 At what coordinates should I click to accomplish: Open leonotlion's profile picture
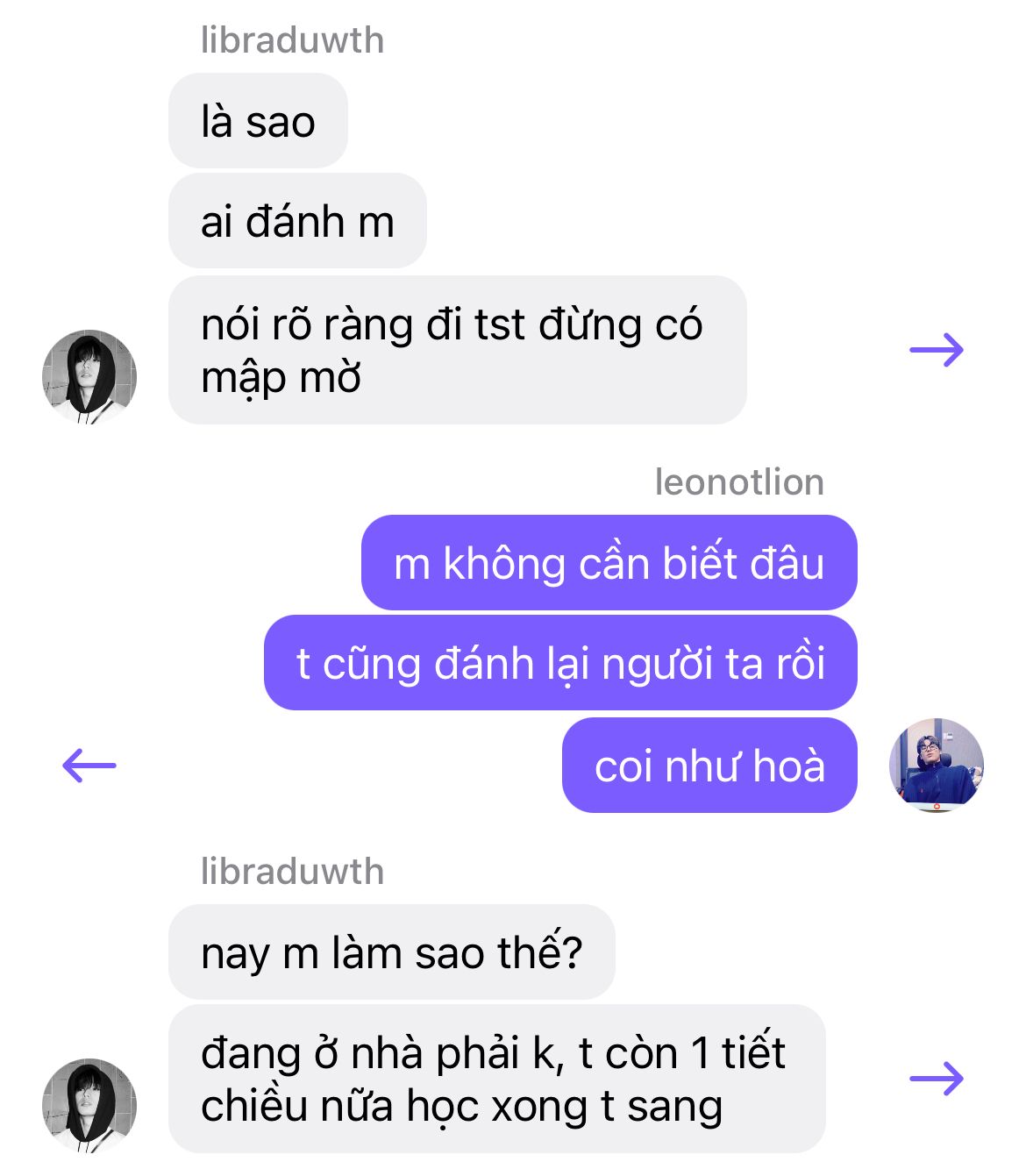coord(937,765)
